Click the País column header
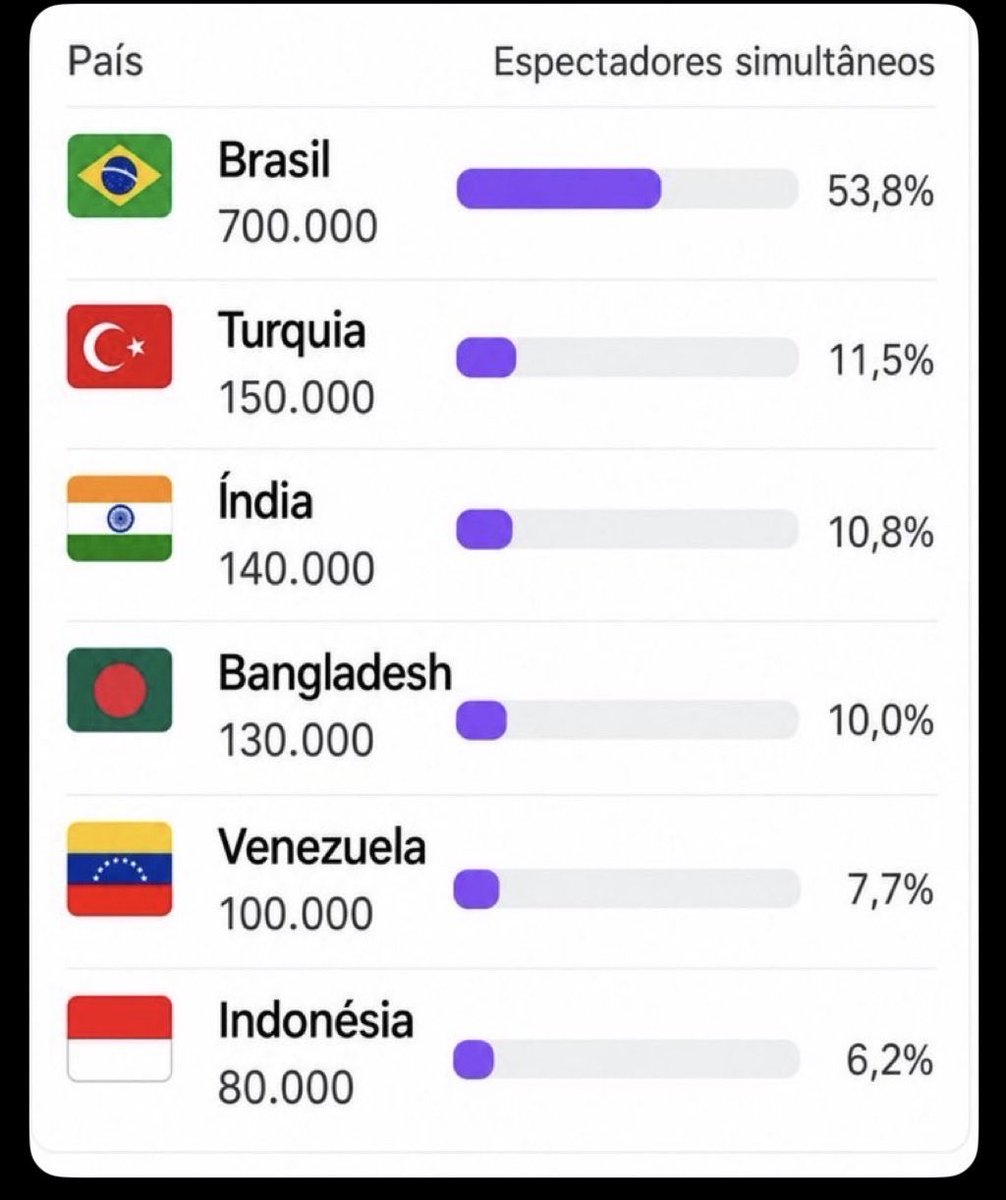The width and height of the screenshot is (1006, 1200). coord(105,62)
